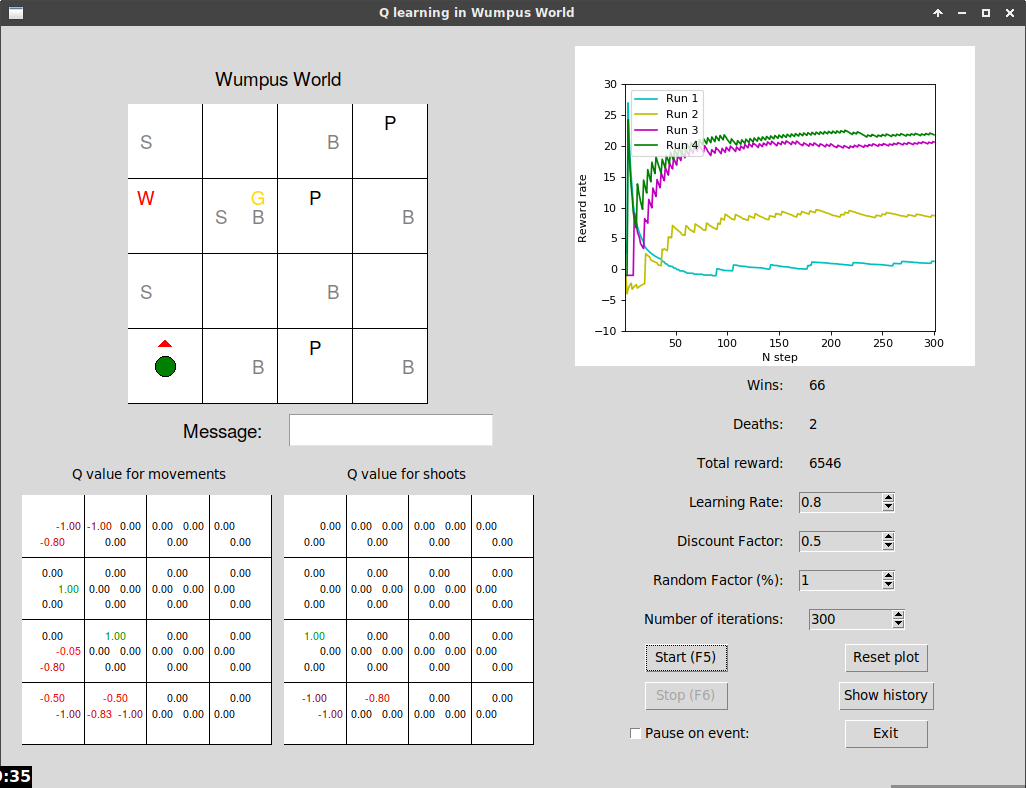The height and width of the screenshot is (788, 1026).
Task: Click the S stench above the agent
Action: point(146,292)
